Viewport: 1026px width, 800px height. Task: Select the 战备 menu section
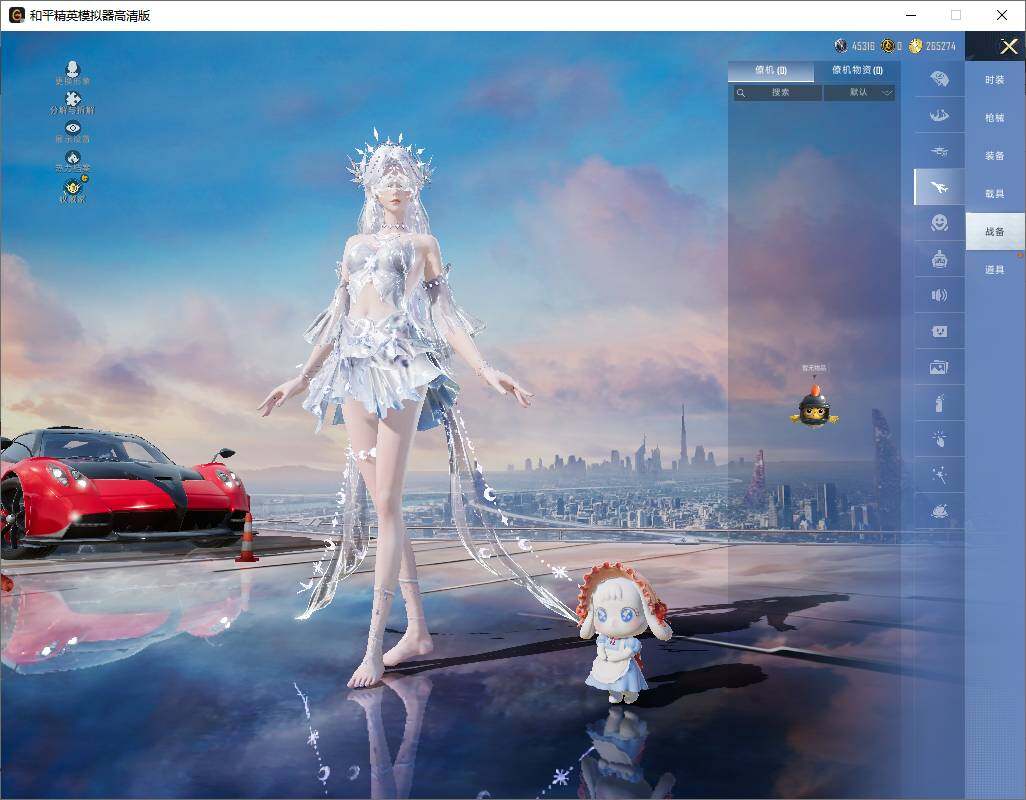(x=995, y=232)
